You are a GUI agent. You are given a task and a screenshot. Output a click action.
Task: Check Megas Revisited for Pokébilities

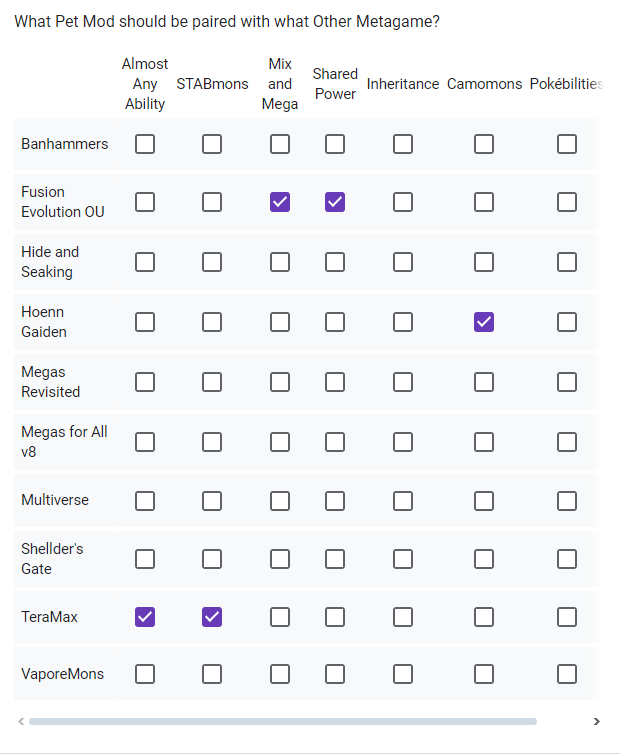[567, 382]
